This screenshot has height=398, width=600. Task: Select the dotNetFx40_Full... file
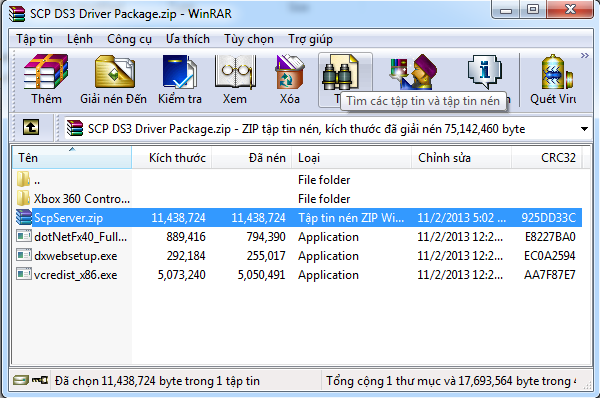[298, 237]
